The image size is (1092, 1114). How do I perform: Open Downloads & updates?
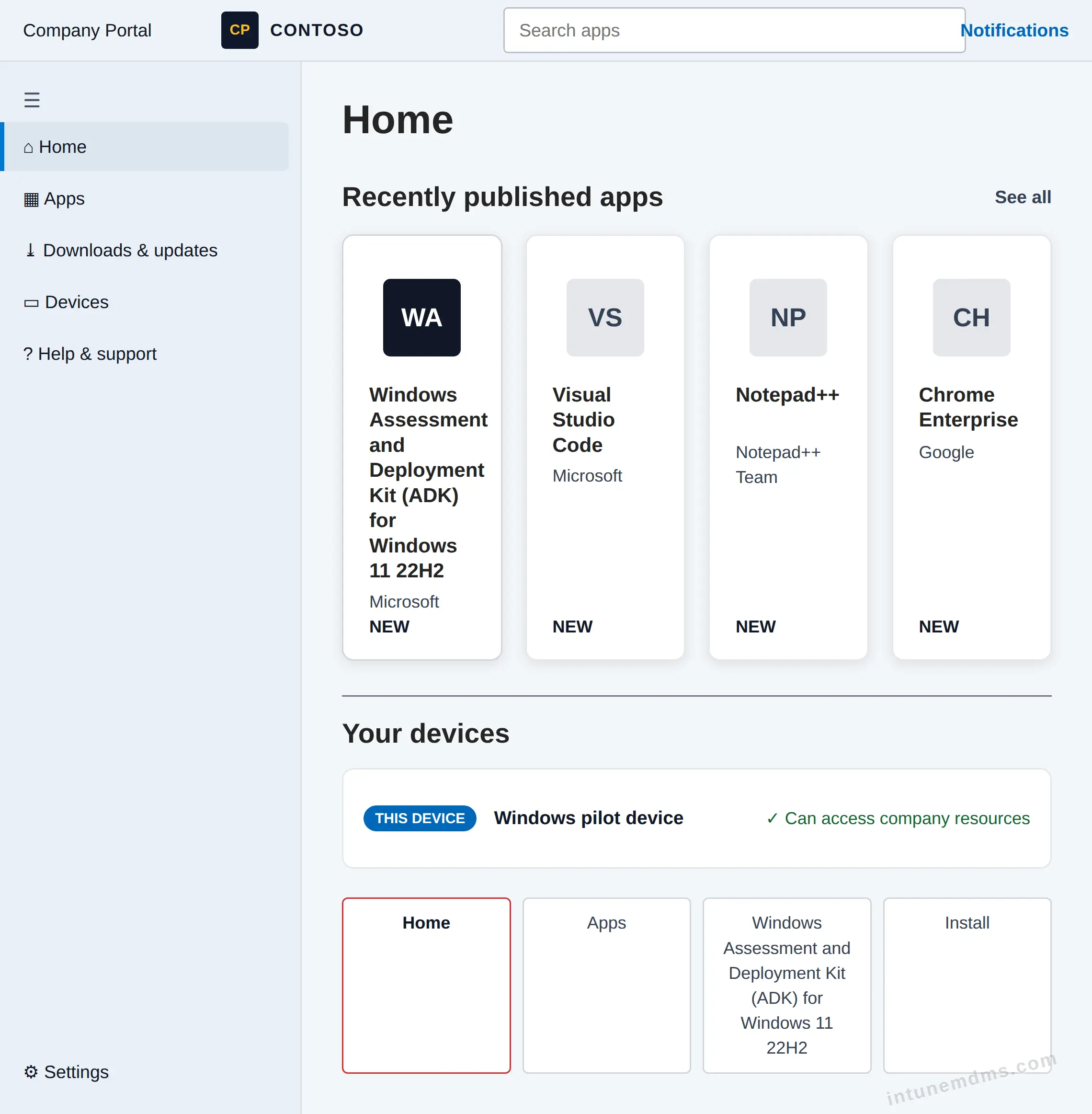pyautogui.click(x=120, y=250)
